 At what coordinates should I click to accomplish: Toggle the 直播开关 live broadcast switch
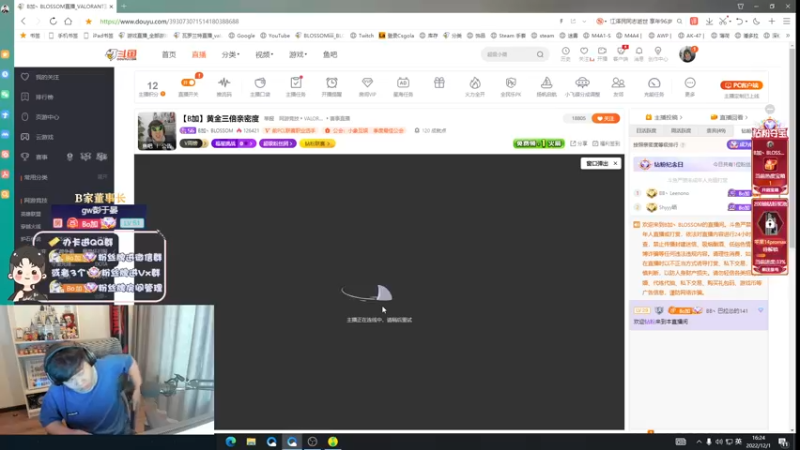188,86
